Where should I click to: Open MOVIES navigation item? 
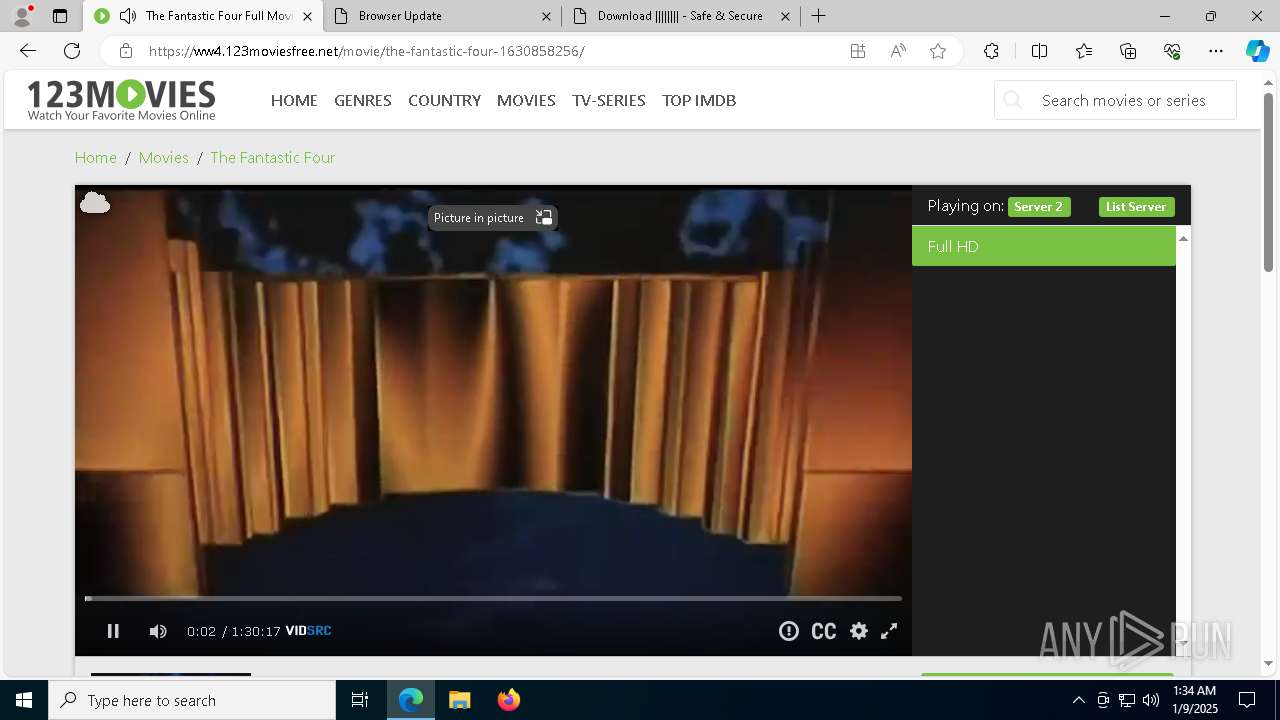[526, 100]
